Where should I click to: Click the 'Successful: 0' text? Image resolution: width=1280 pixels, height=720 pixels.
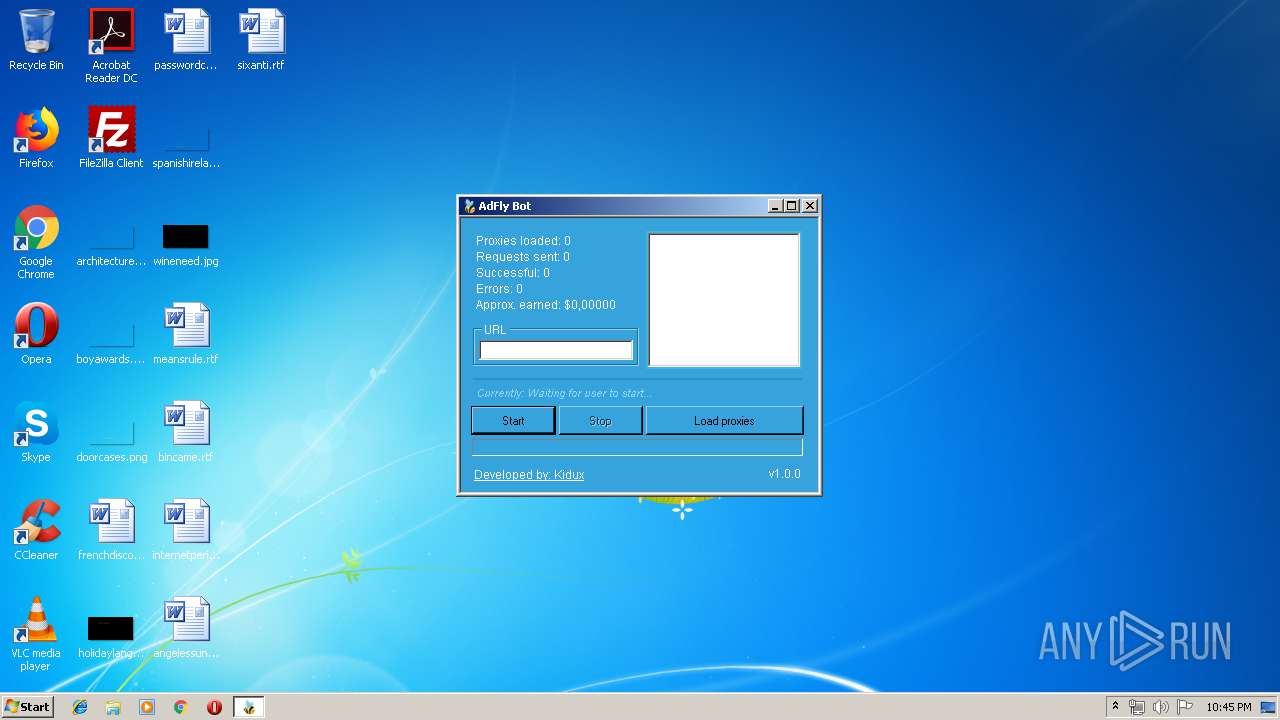(513, 273)
